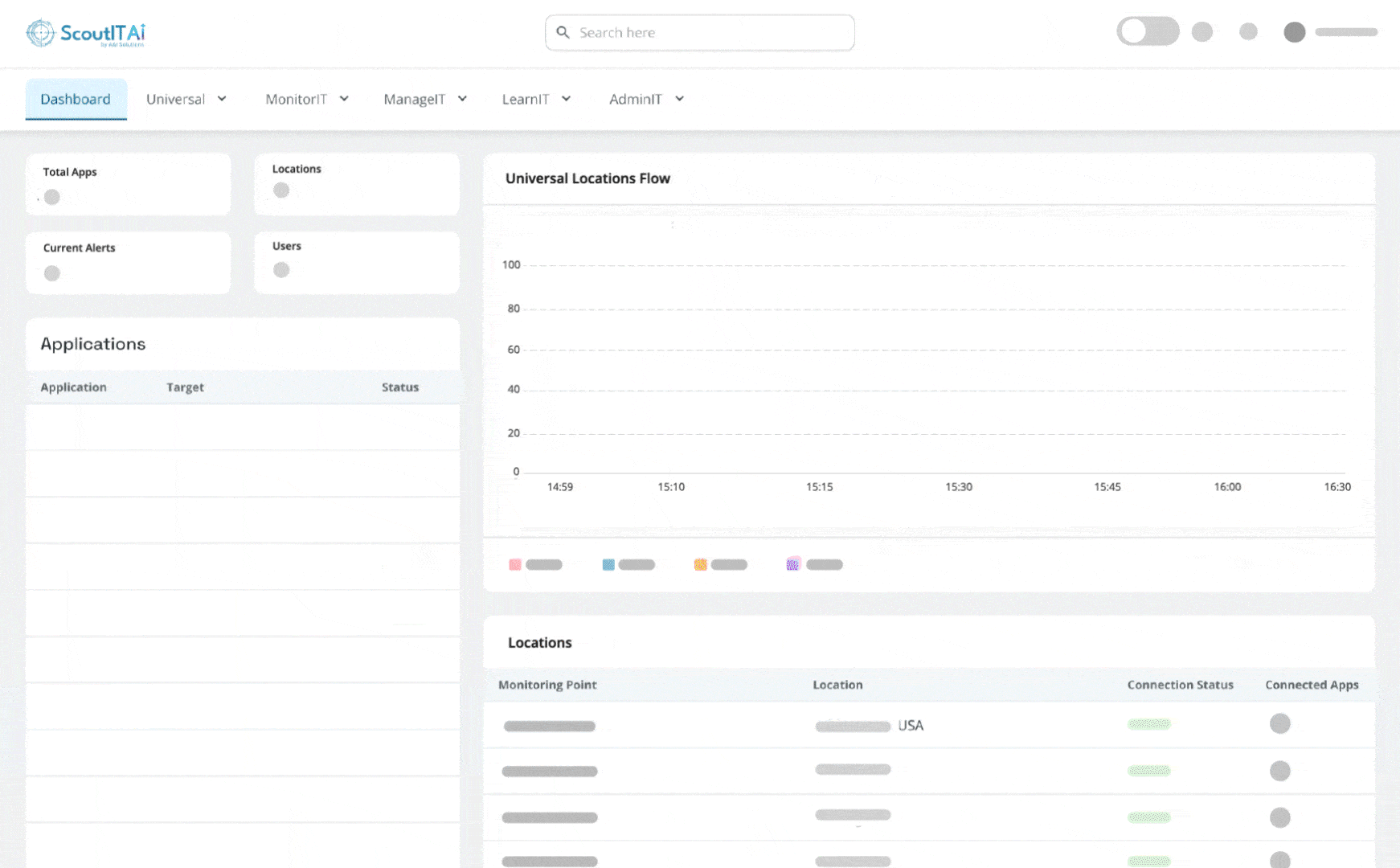Click inside the Search here input field
The image size is (1400, 868).
click(699, 32)
